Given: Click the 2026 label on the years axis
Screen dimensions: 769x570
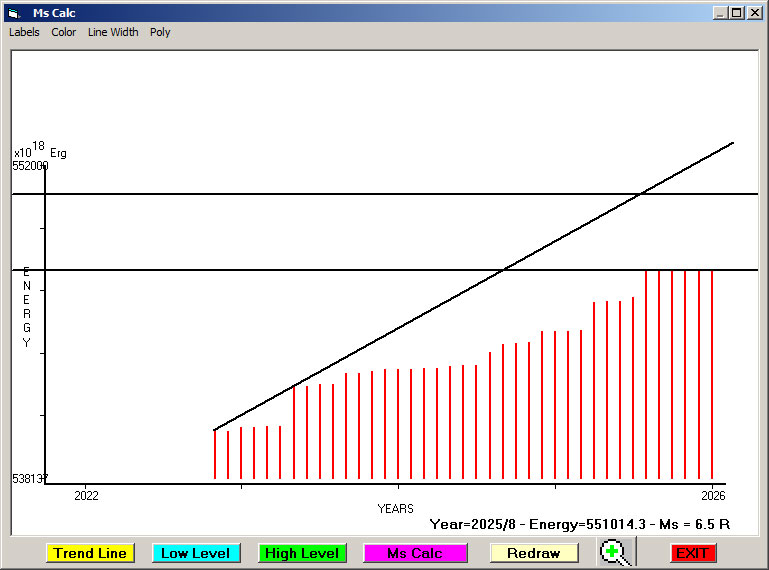Looking at the screenshot, I should coord(712,495).
